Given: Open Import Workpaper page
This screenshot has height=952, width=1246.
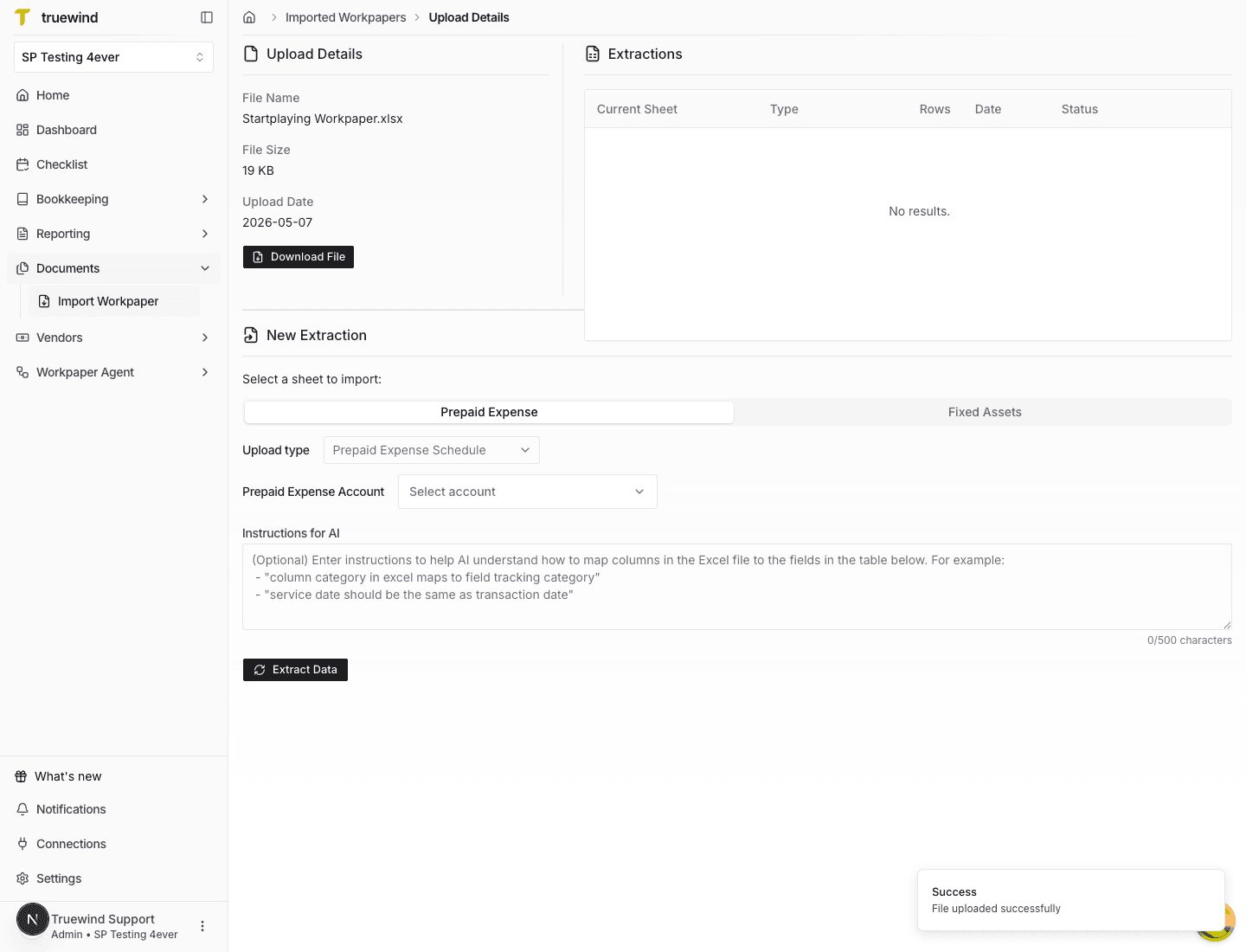Looking at the screenshot, I should [x=114, y=301].
